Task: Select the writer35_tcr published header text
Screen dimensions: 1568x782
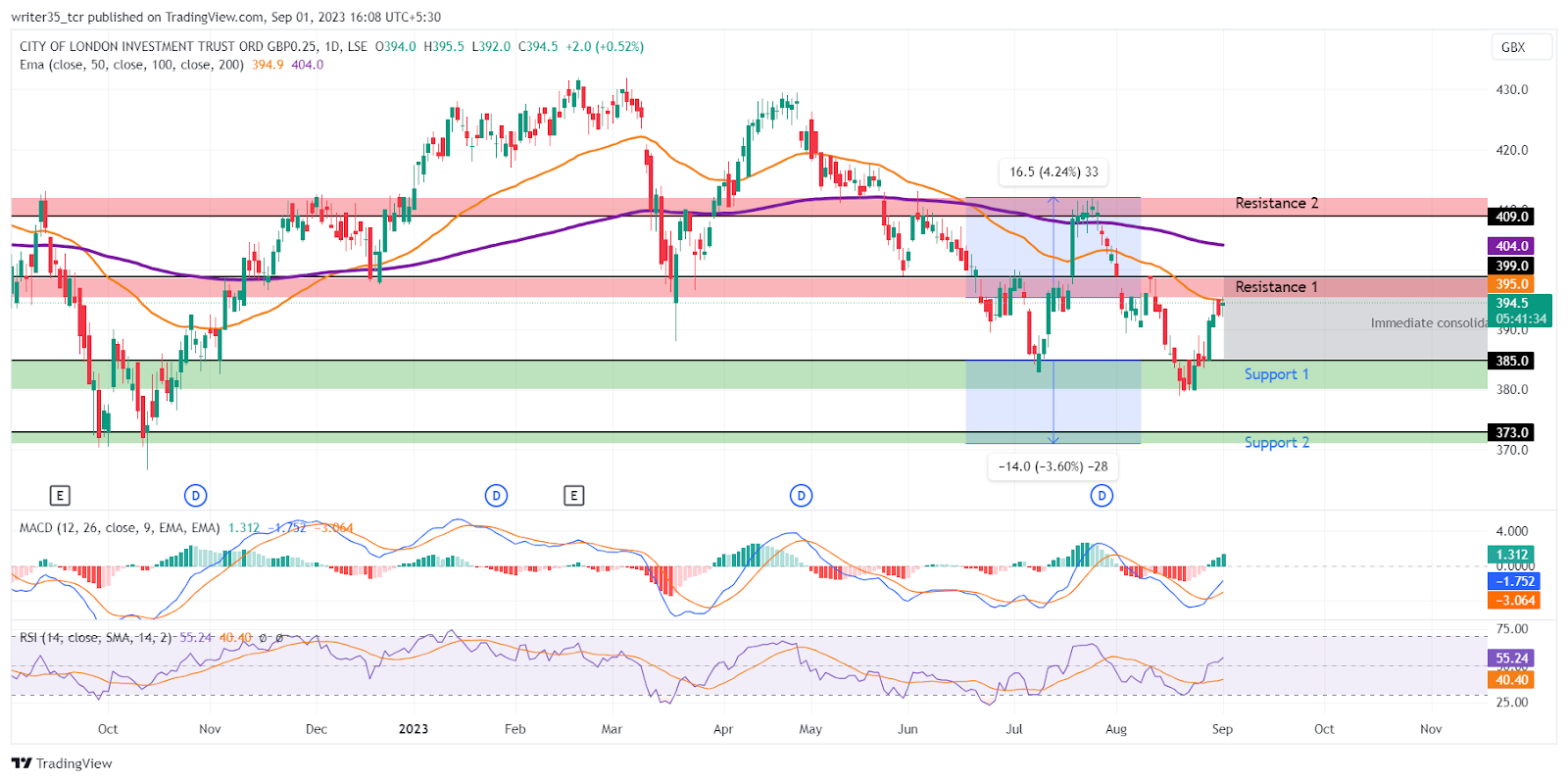Action: (226, 17)
